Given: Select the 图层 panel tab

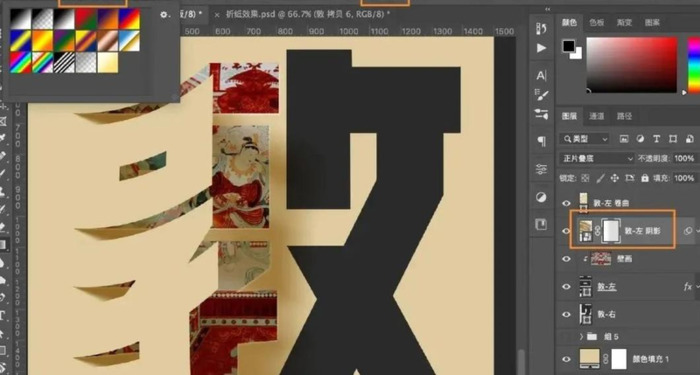Looking at the screenshot, I should tap(569, 117).
